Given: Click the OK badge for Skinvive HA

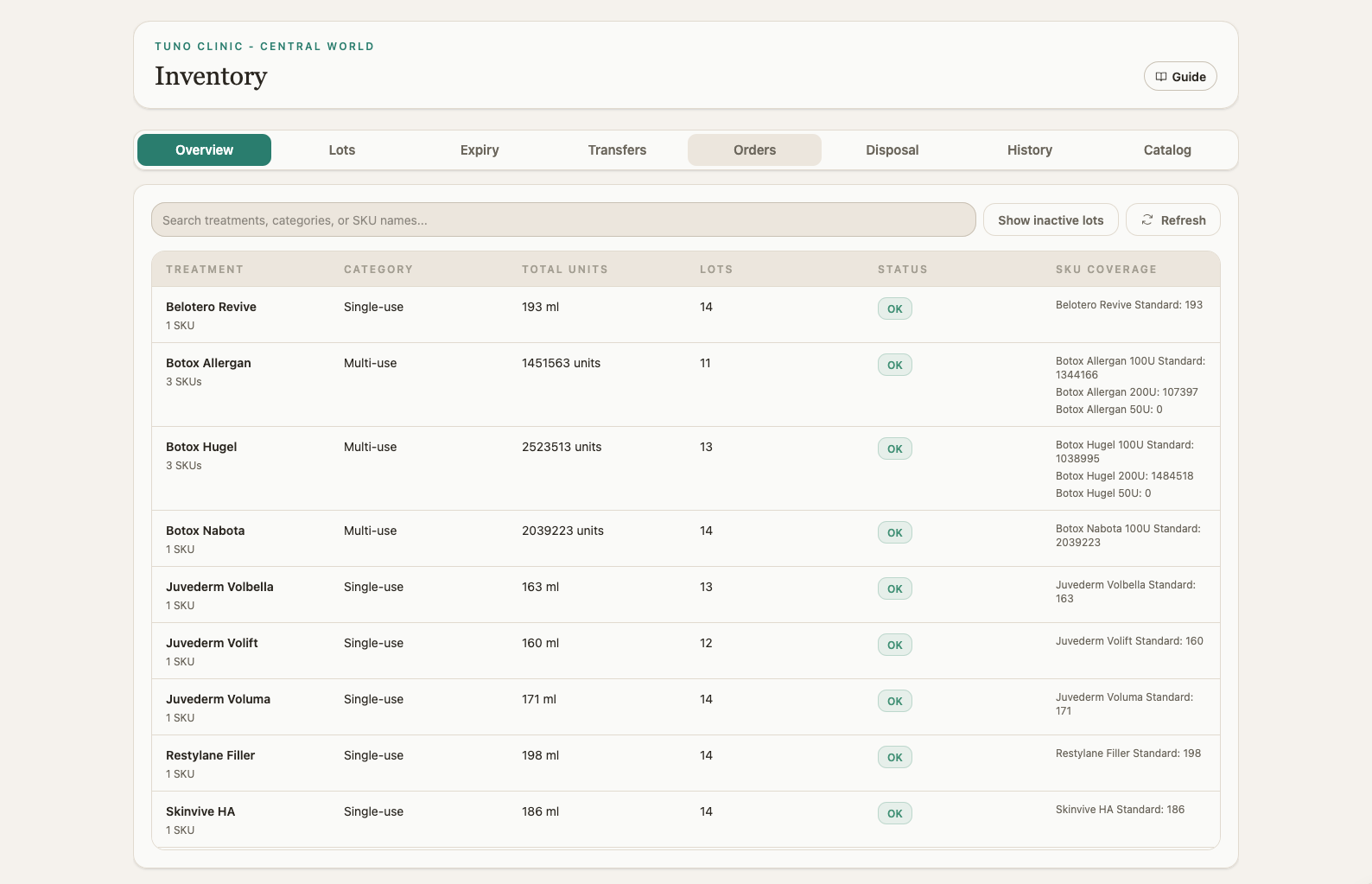Looking at the screenshot, I should point(895,813).
